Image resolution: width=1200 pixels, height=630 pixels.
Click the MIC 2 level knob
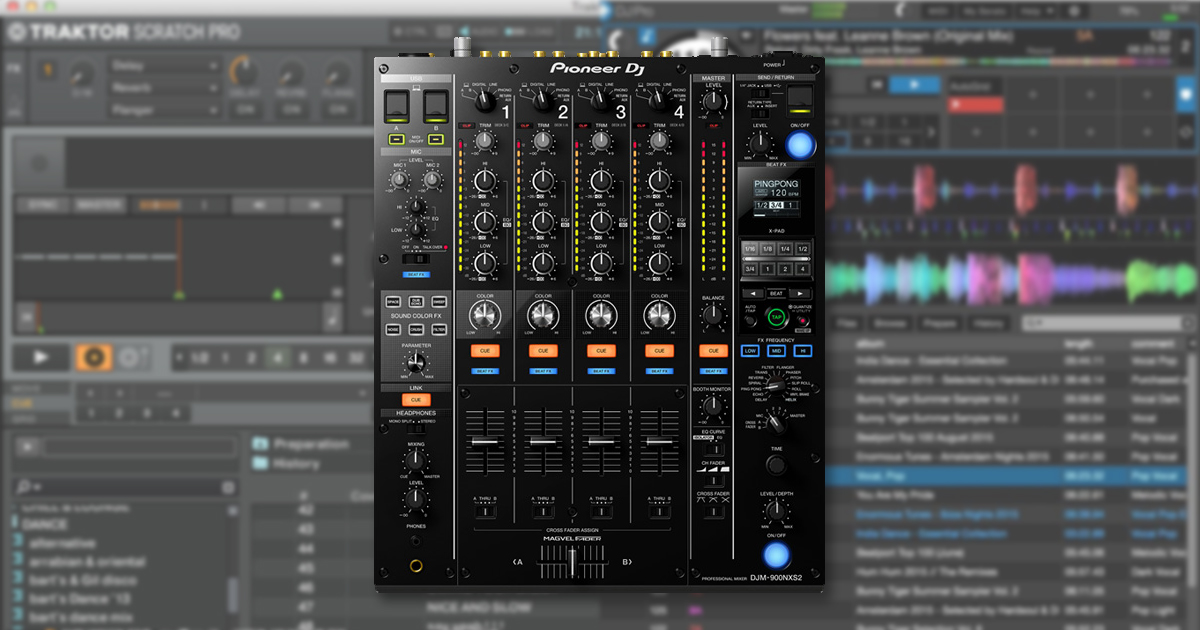[x=432, y=180]
